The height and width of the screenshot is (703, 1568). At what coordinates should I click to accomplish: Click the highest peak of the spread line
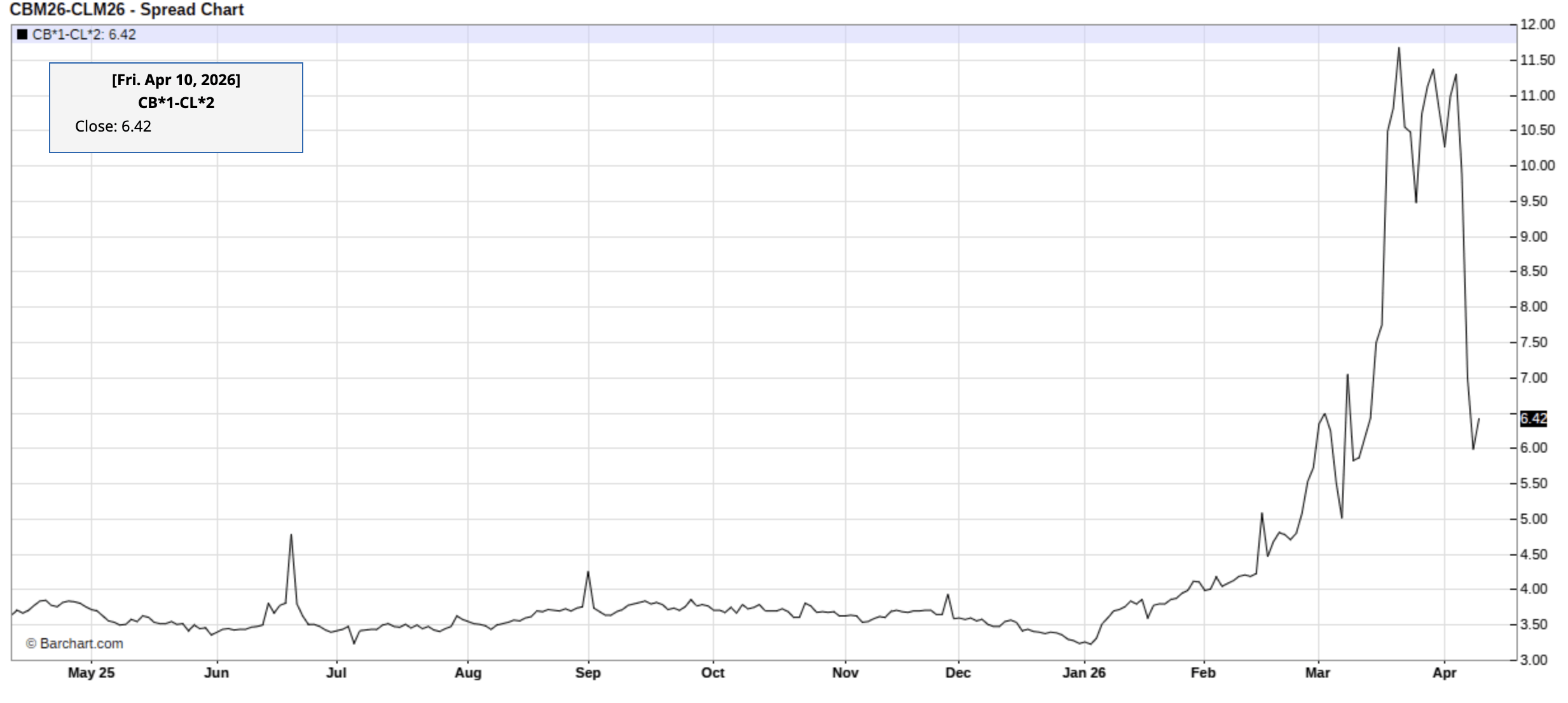point(1399,48)
